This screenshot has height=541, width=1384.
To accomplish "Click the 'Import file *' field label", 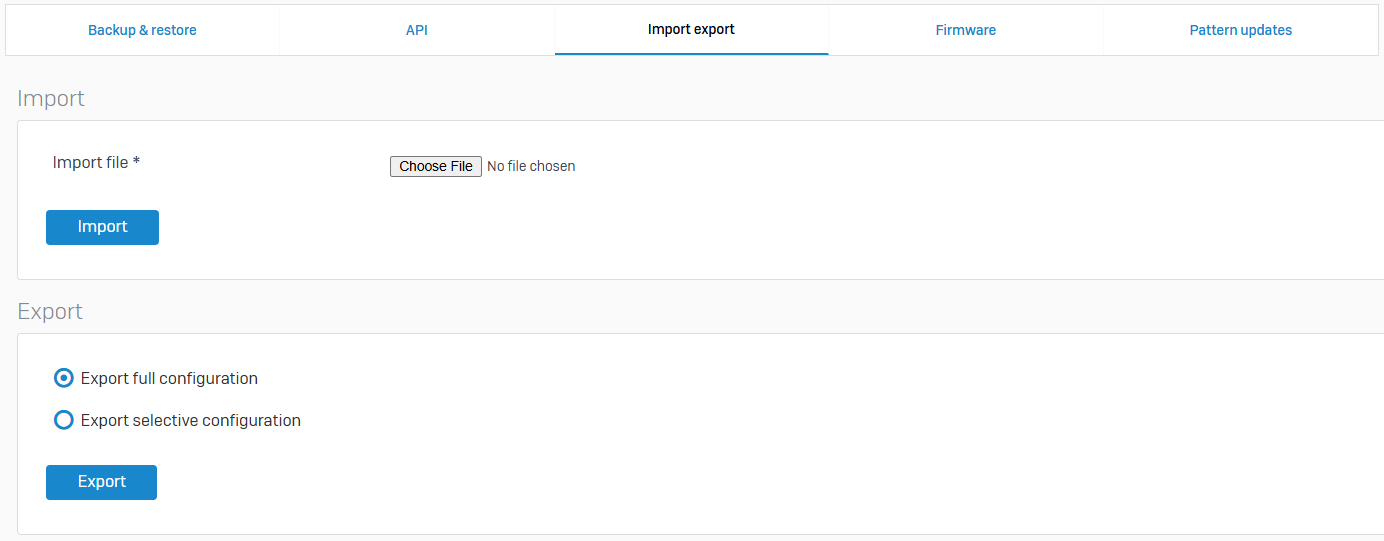I will (90, 162).
